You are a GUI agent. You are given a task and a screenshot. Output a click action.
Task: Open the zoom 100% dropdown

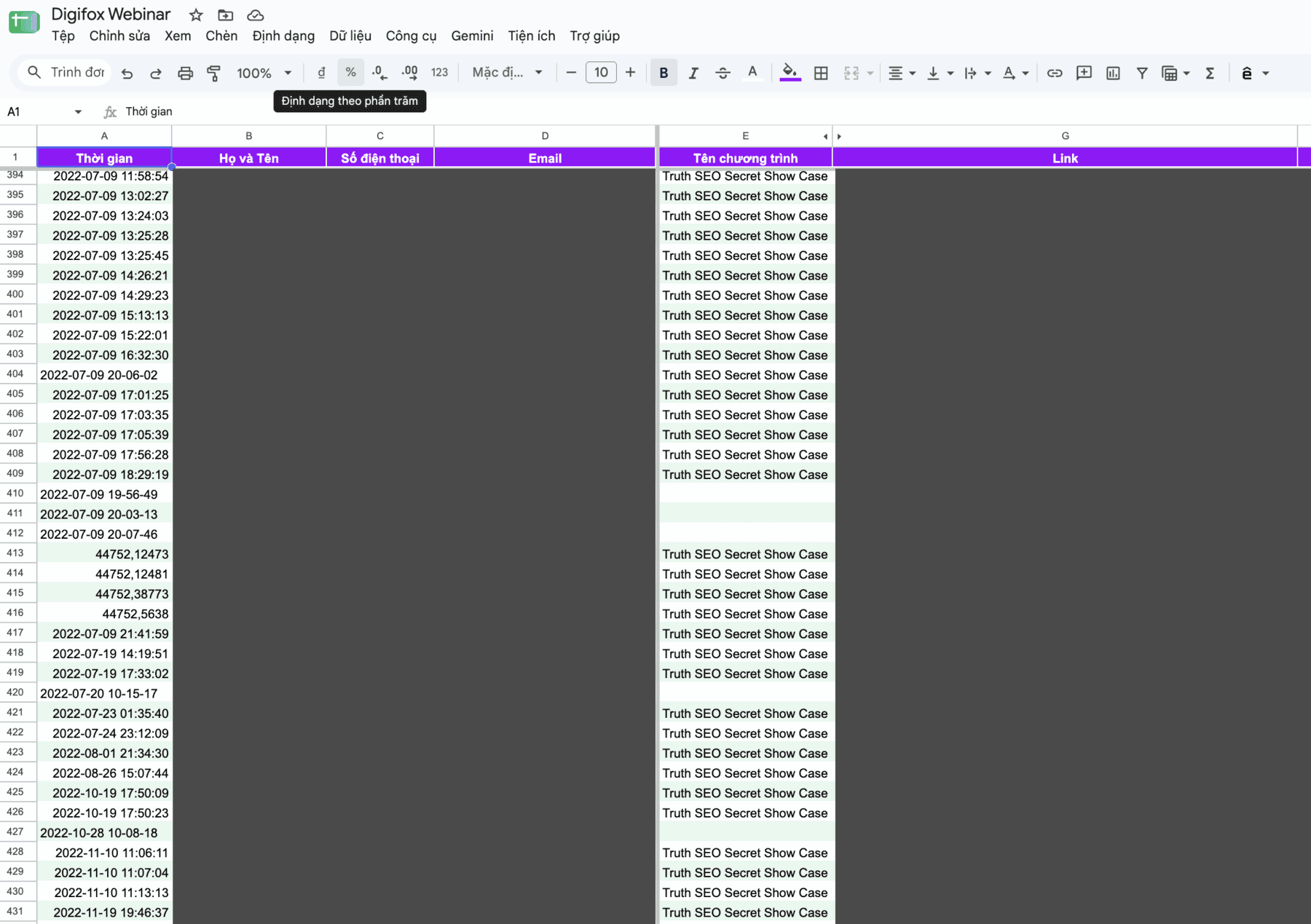pos(264,73)
